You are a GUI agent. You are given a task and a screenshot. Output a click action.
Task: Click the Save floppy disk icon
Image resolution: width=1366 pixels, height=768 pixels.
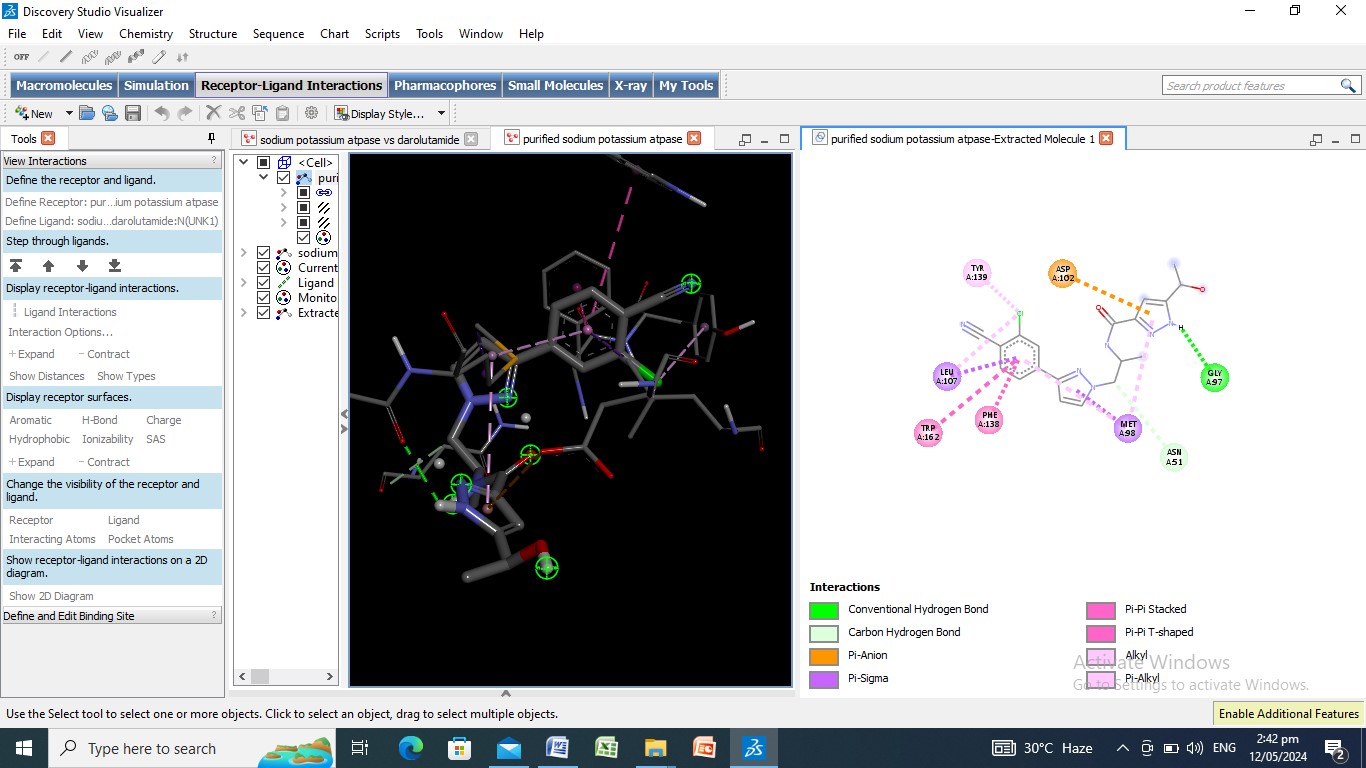[133, 114]
